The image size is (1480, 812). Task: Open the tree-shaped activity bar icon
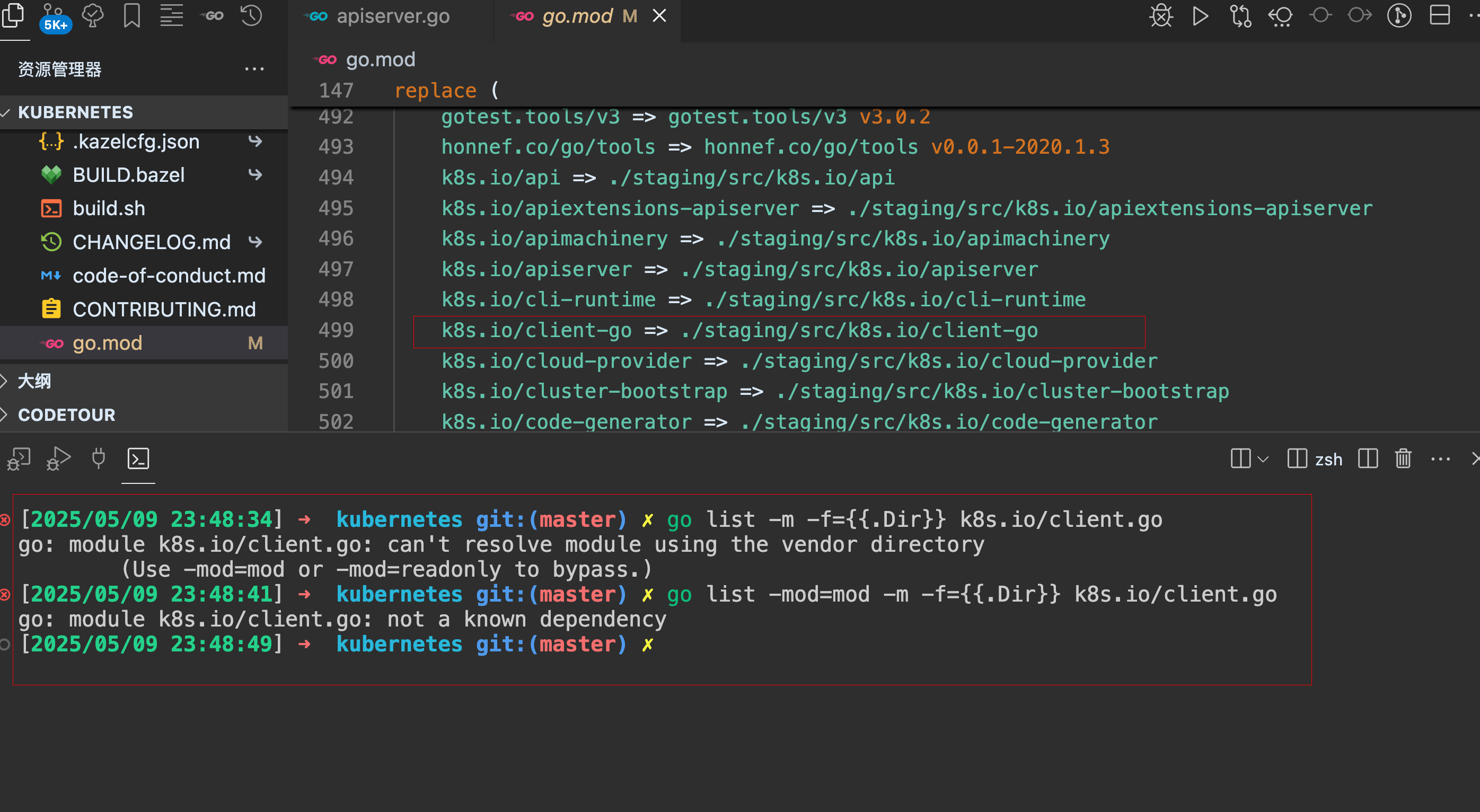pyautogui.click(x=92, y=15)
